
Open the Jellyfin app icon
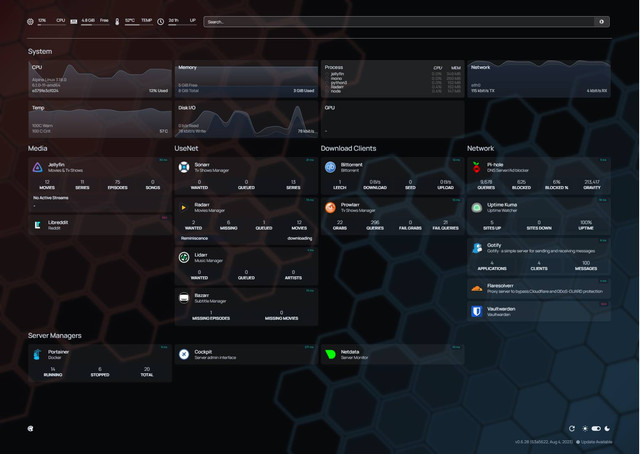(38, 167)
